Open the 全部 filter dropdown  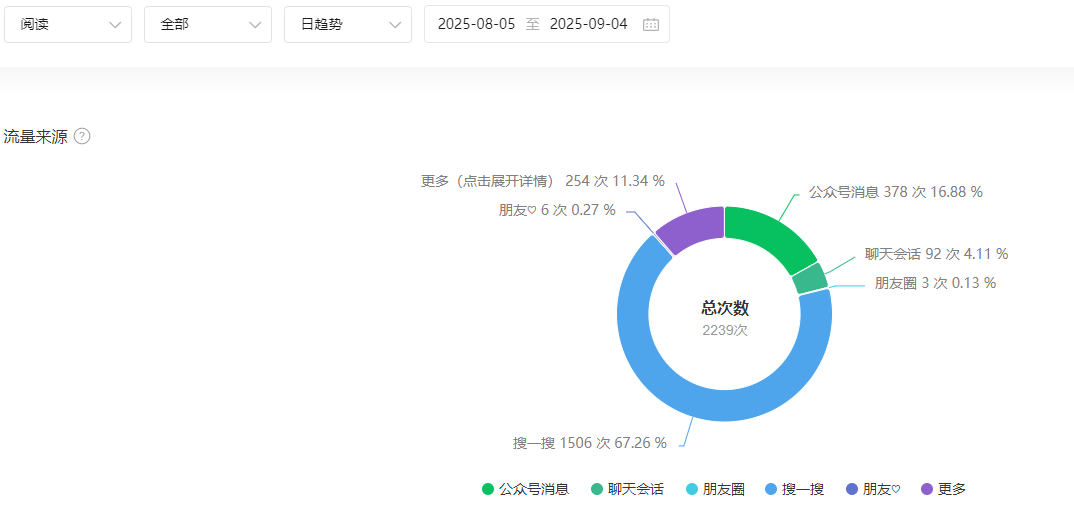pos(208,25)
